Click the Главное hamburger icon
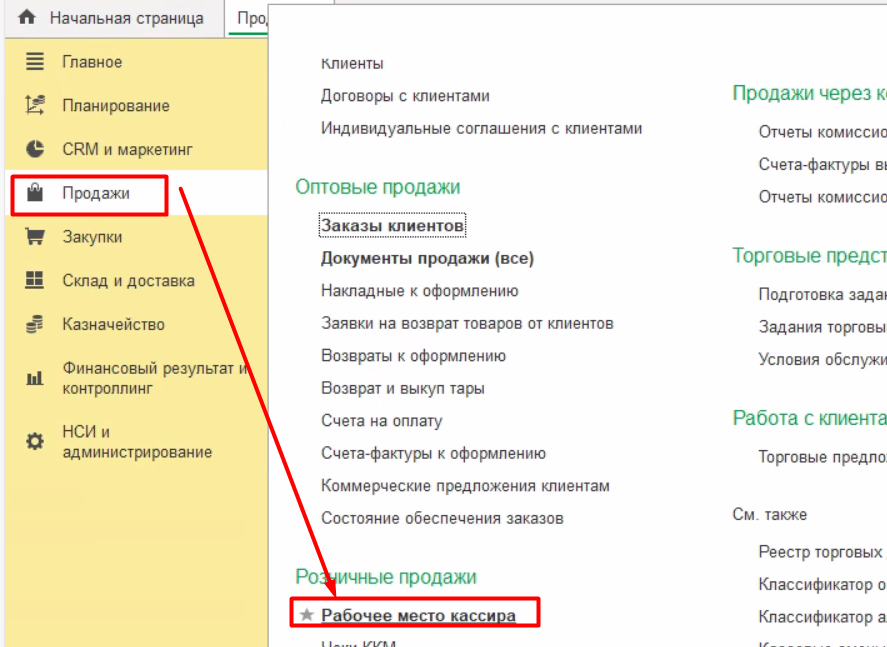The width and height of the screenshot is (887, 647). tap(35, 62)
